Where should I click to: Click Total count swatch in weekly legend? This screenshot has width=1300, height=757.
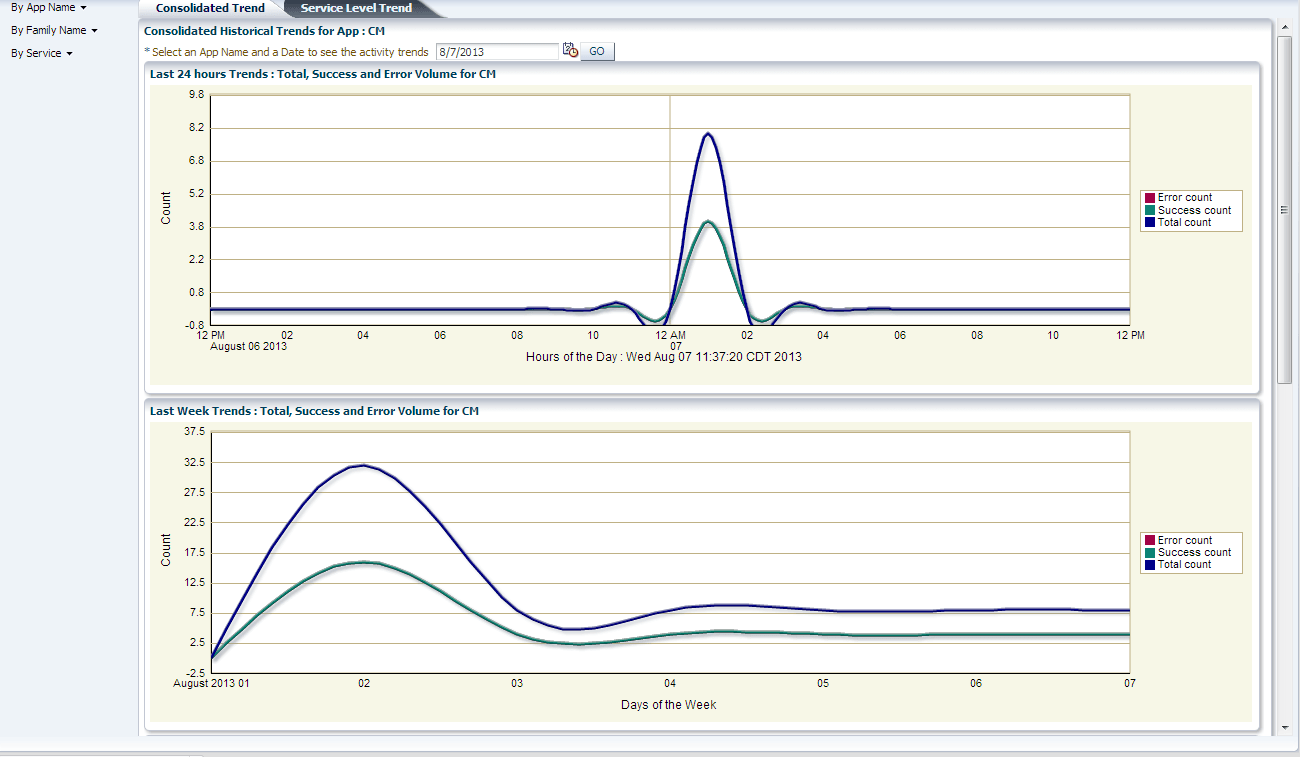1150,564
